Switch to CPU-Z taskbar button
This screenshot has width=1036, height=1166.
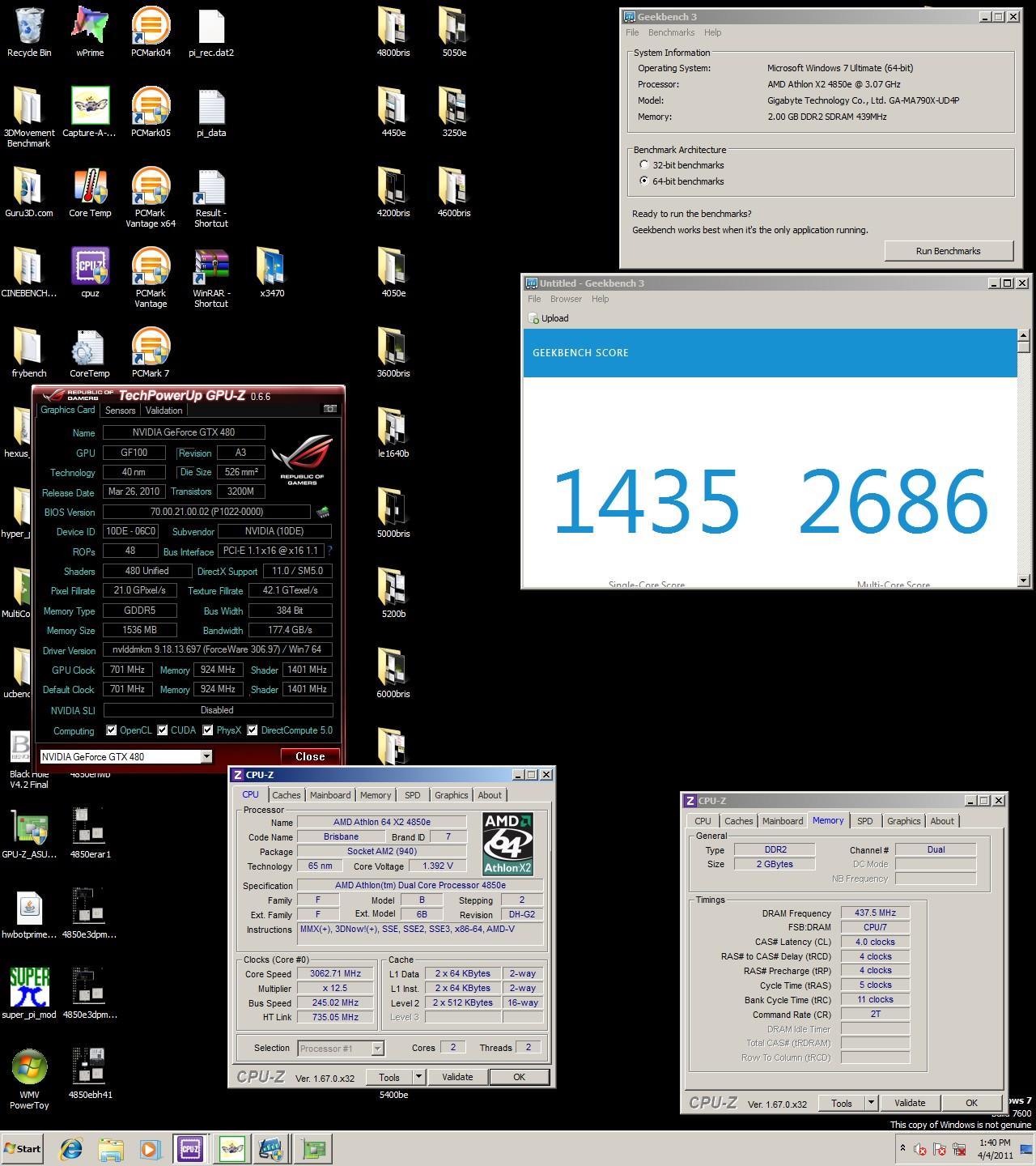189,1148
